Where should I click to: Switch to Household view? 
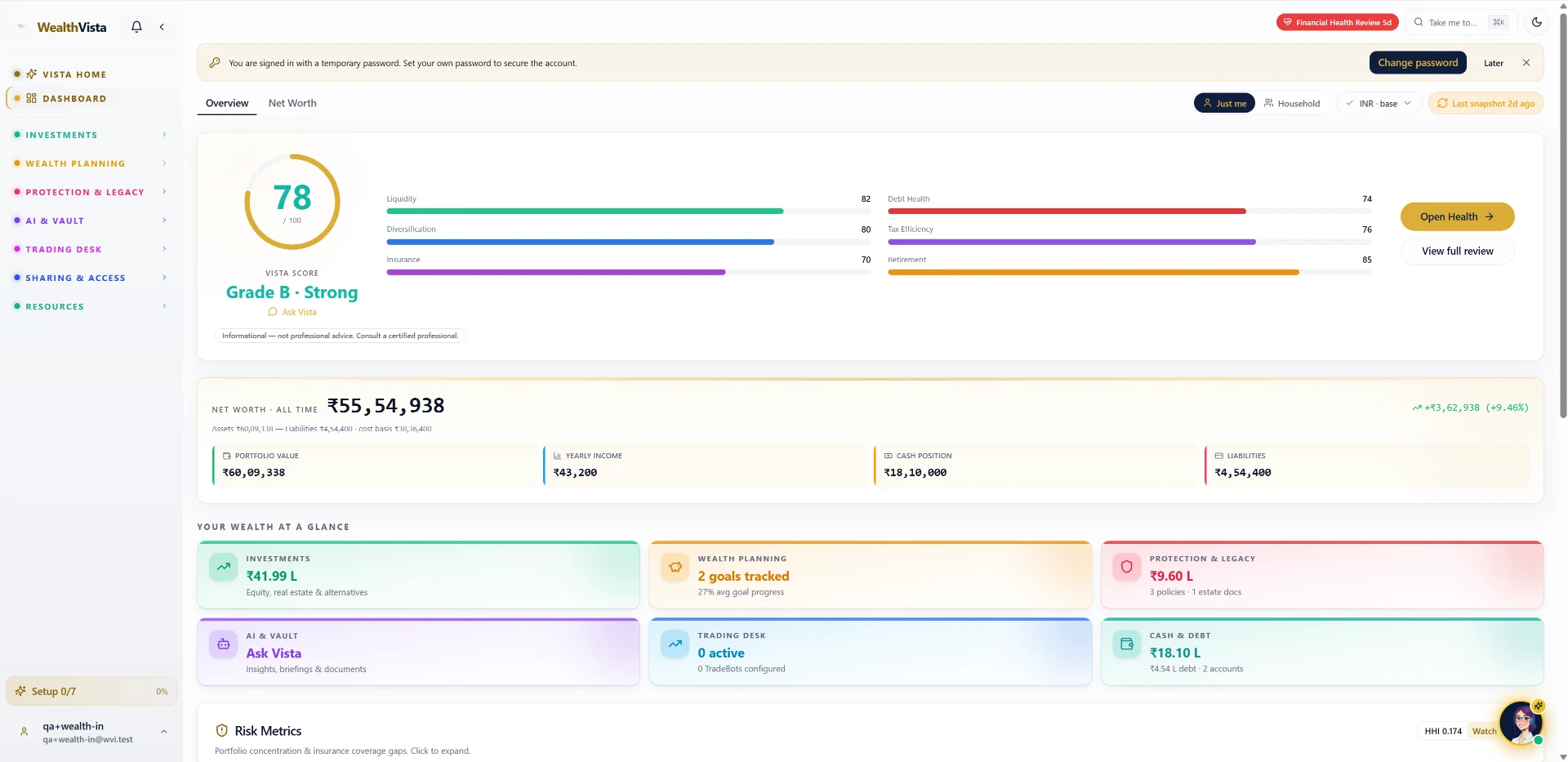tap(1292, 104)
